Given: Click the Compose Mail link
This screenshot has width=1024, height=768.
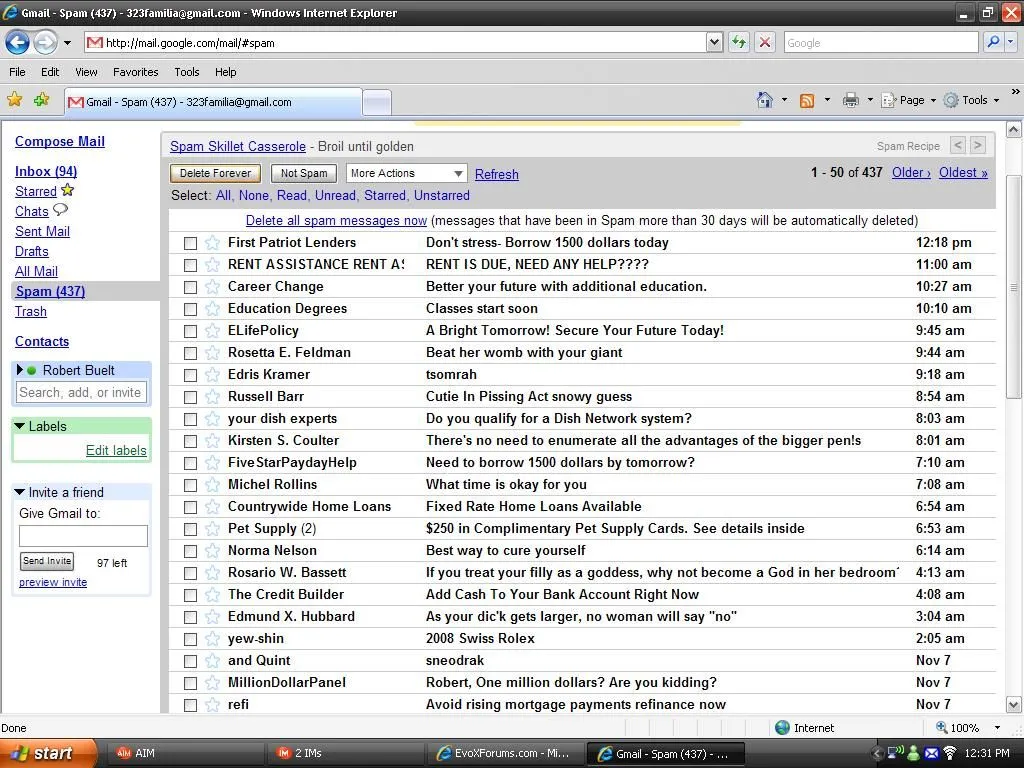Looking at the screenshot, I should [x=60, y=142].
